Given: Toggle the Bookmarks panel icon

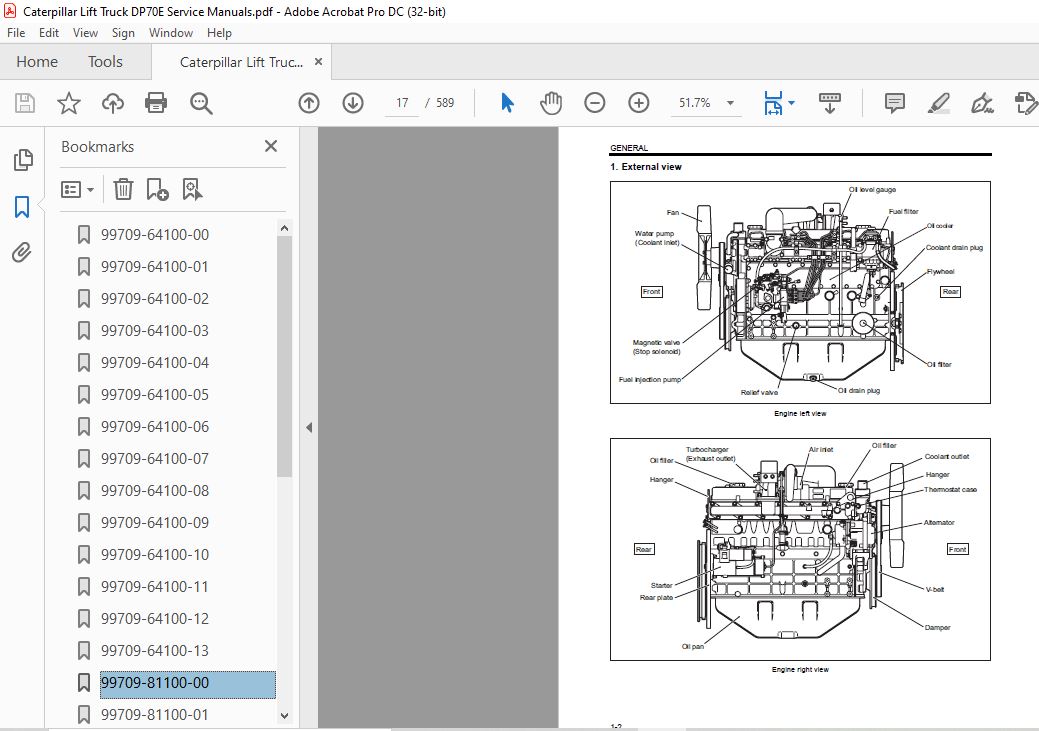Looking at the screenshot, I should click(22, 207).
